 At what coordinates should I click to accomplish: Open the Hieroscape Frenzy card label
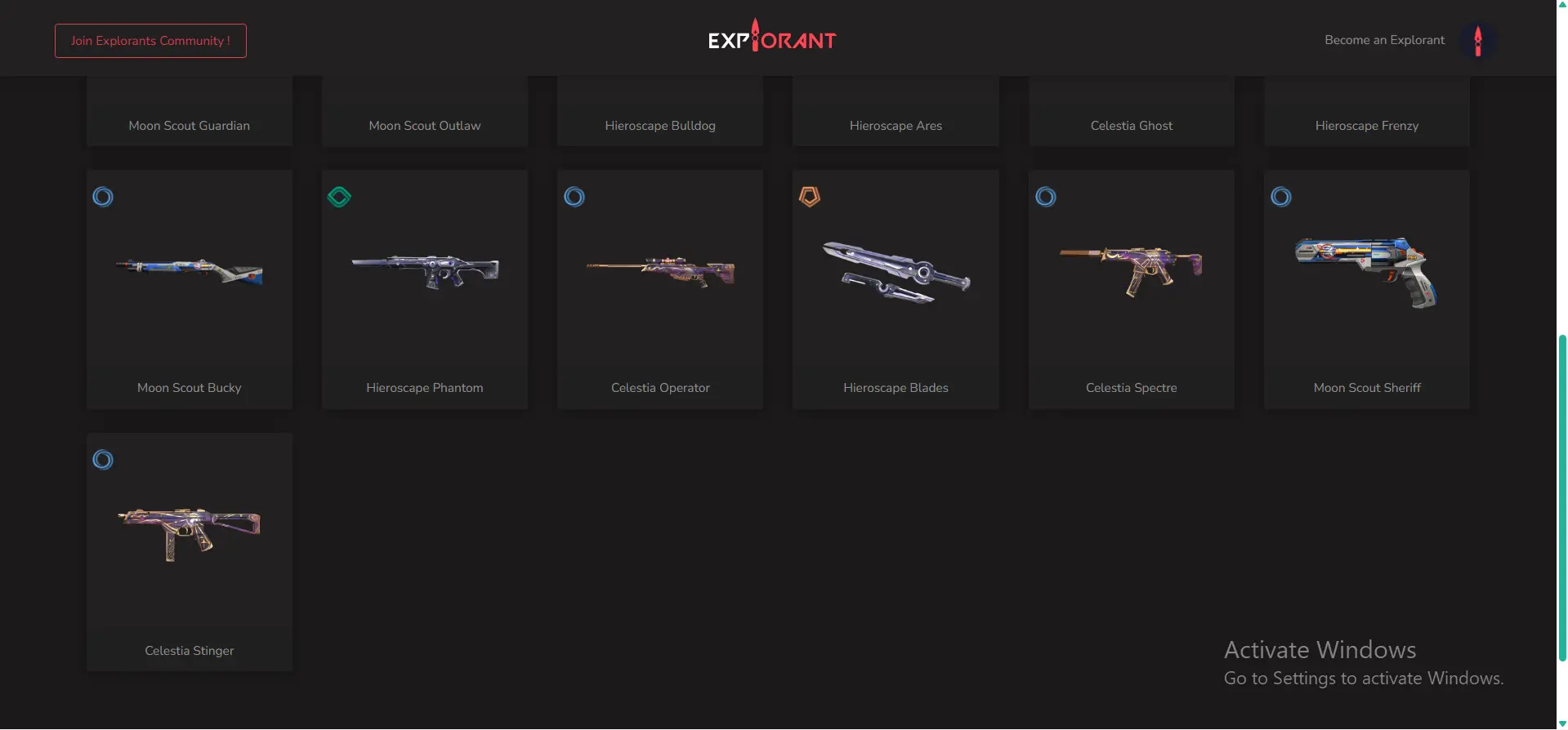[x=1367, y=126]
